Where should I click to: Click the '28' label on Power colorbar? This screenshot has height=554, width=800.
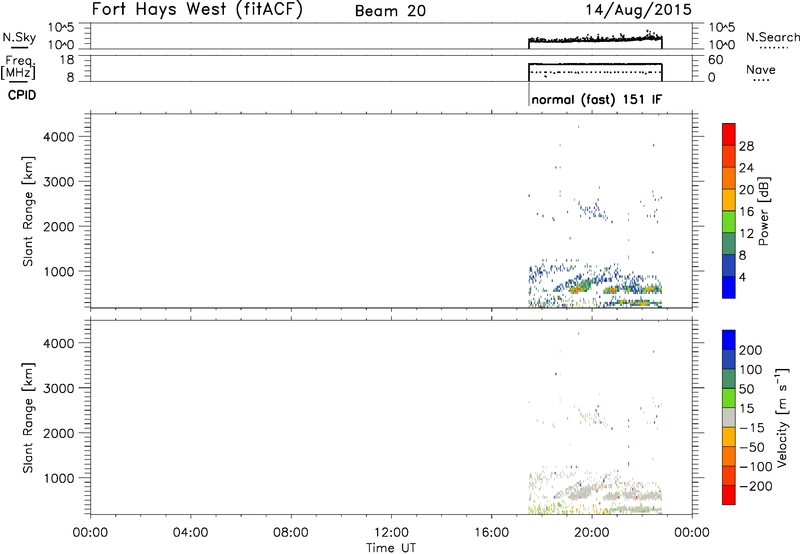[746, 146]
